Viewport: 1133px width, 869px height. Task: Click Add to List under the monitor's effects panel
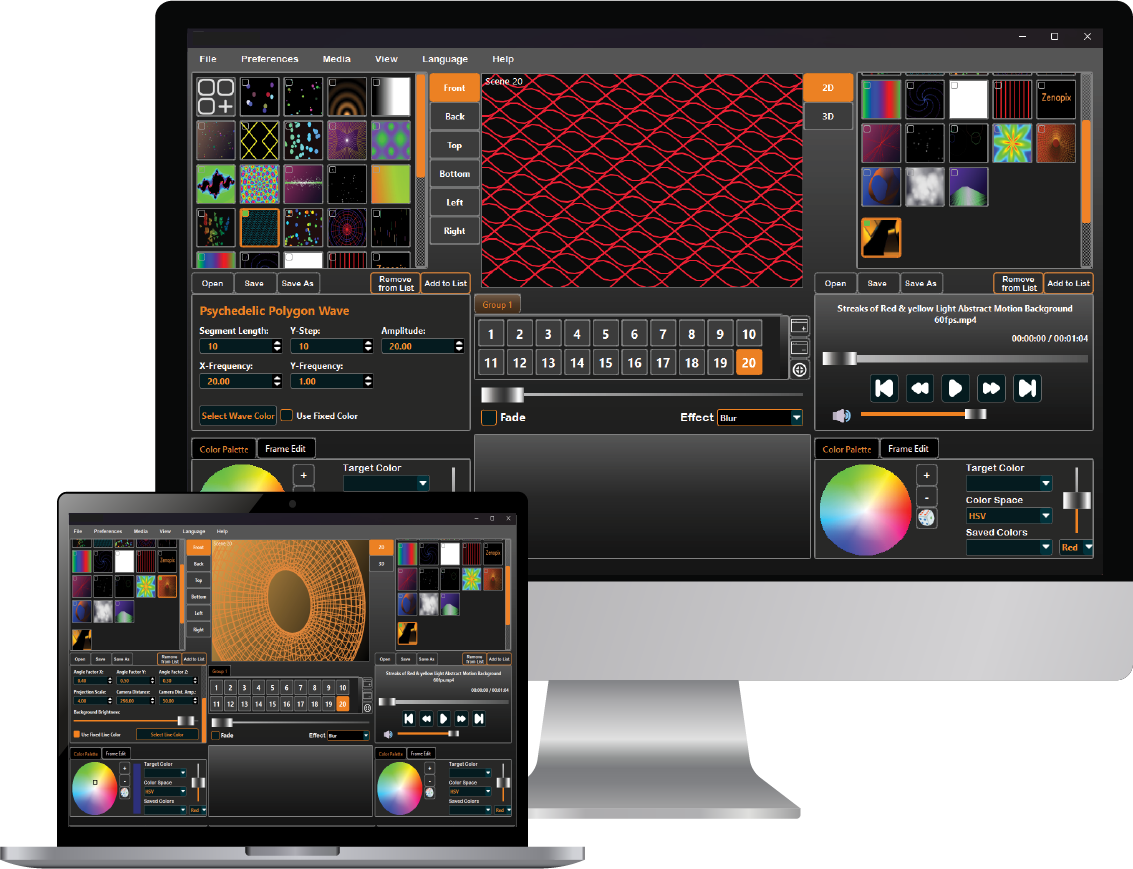[445, 283]
